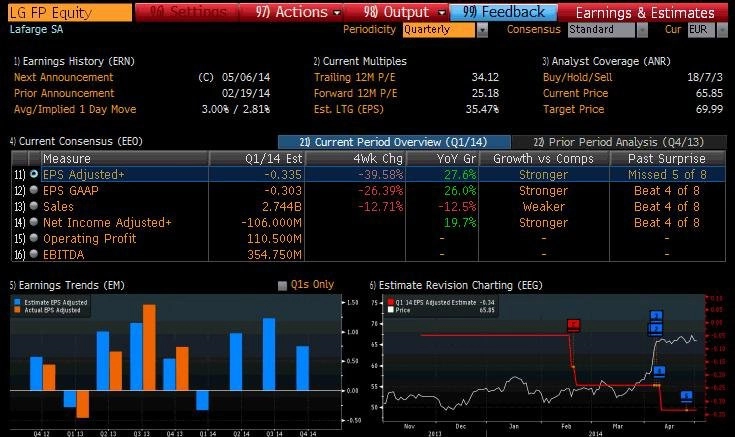
Task: Click the EBITDA value 354.750M
Action: [x=275, y=255]
